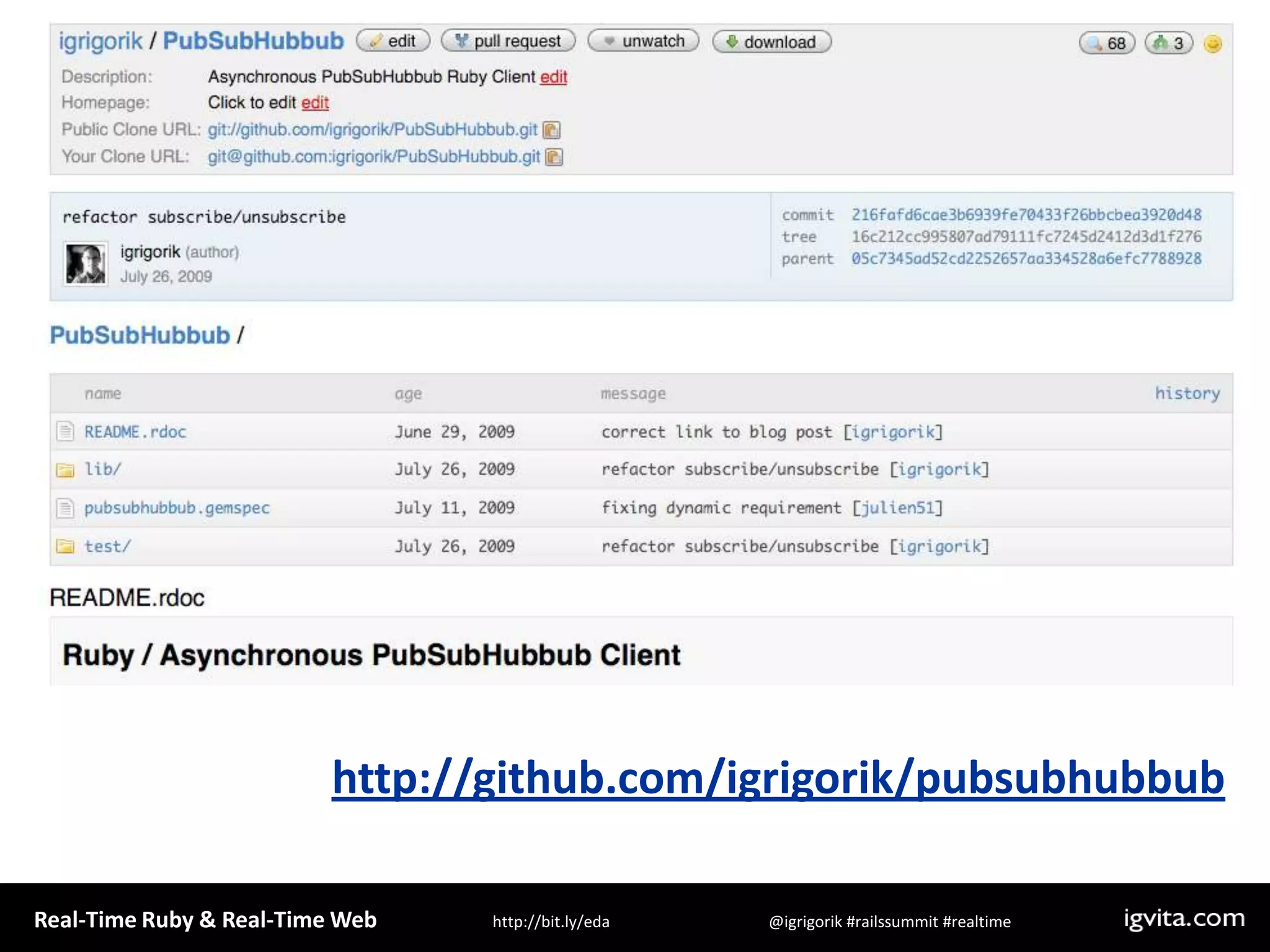This screenshot has width=1270, height=952.
Task: Click the unwatch button
Action: coord(643,41)
